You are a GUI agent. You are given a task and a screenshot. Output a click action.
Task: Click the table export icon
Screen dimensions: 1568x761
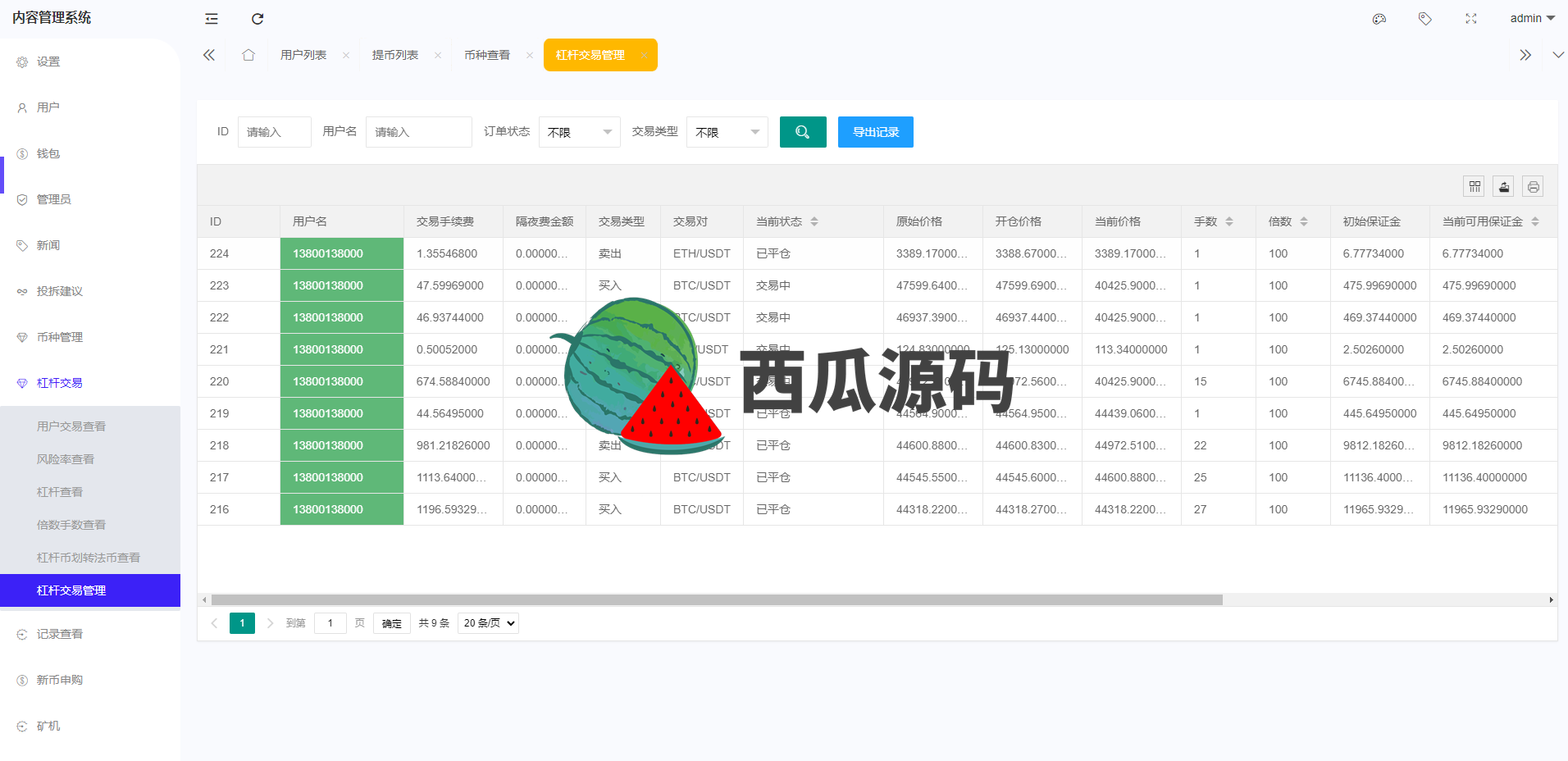[1504, 186]
